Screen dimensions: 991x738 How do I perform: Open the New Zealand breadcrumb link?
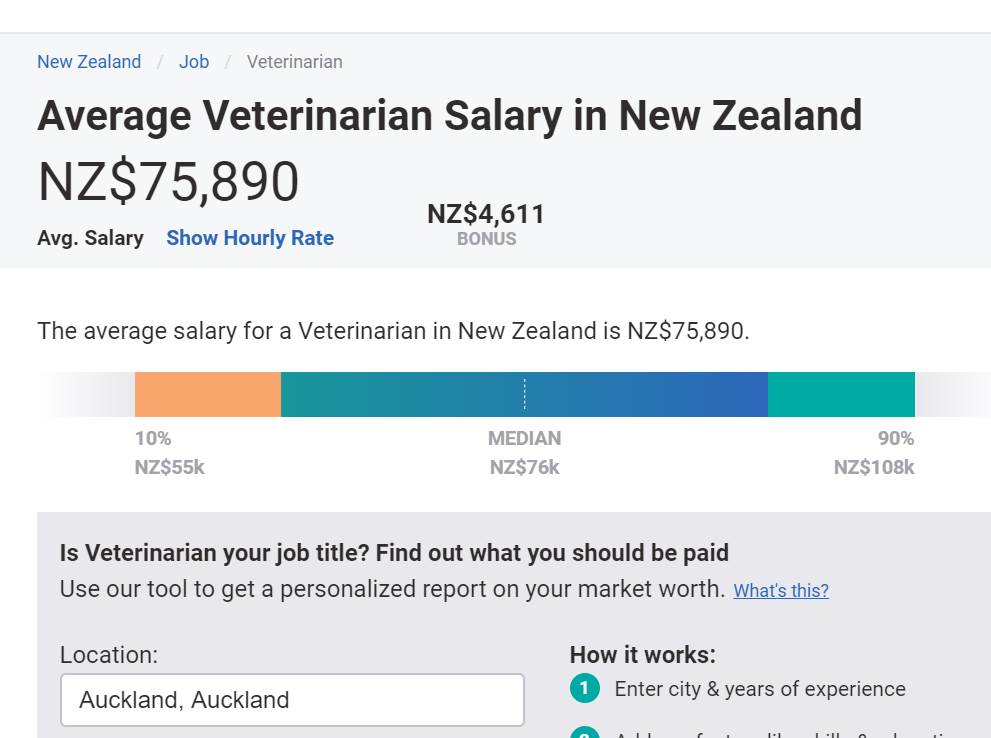89,62
